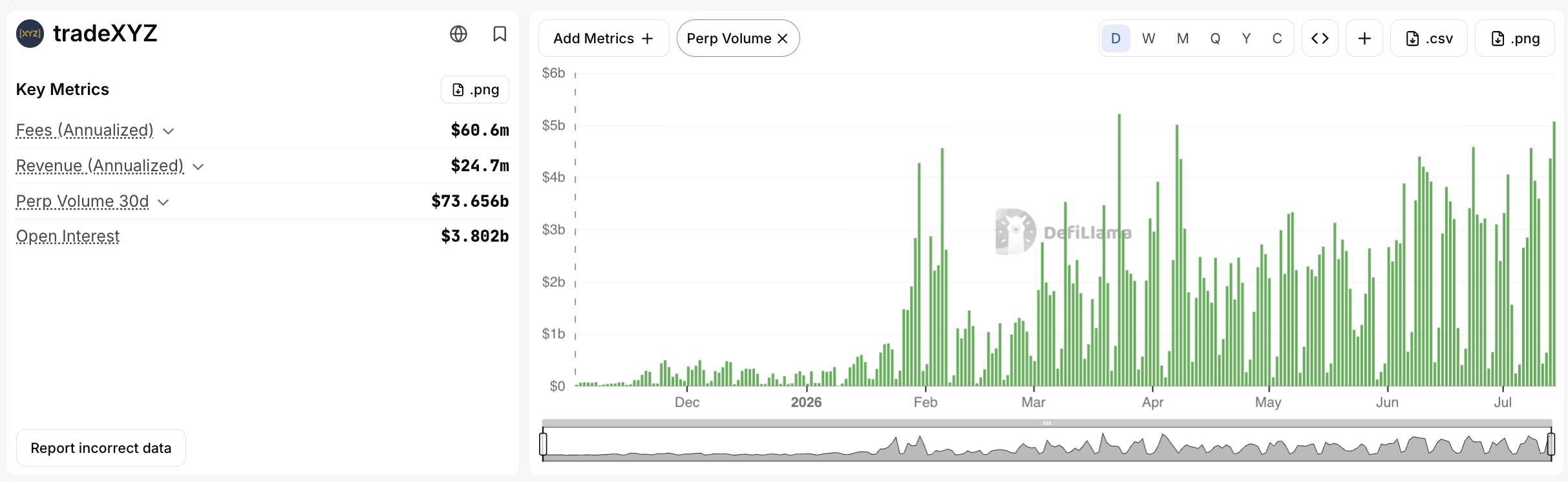Click the Report incorrect data button

[x=101, y=448]
